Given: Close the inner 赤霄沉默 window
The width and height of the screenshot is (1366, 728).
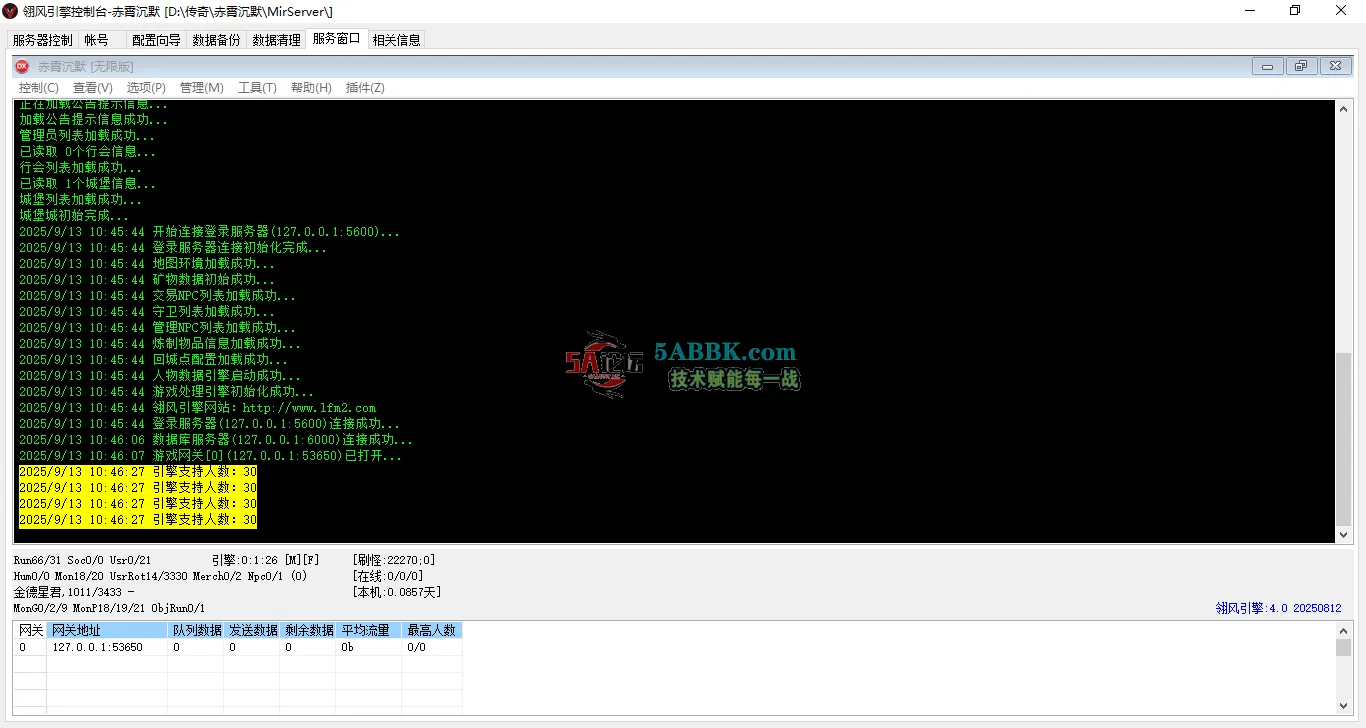Looking at the screenshot, I should click(1335, 66).
